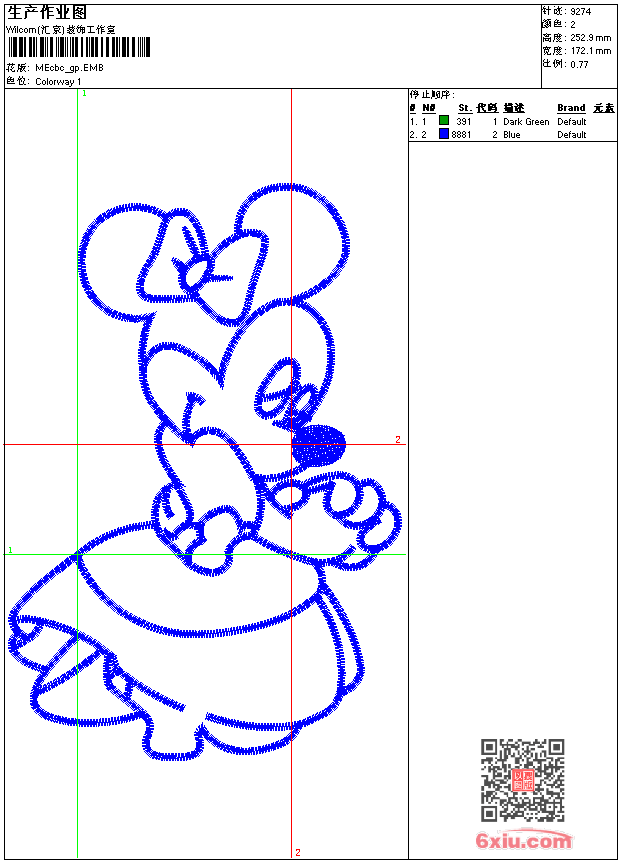Select the 'N#' column header
Viewport: 620px width, 860px height.
coord(429,108)
